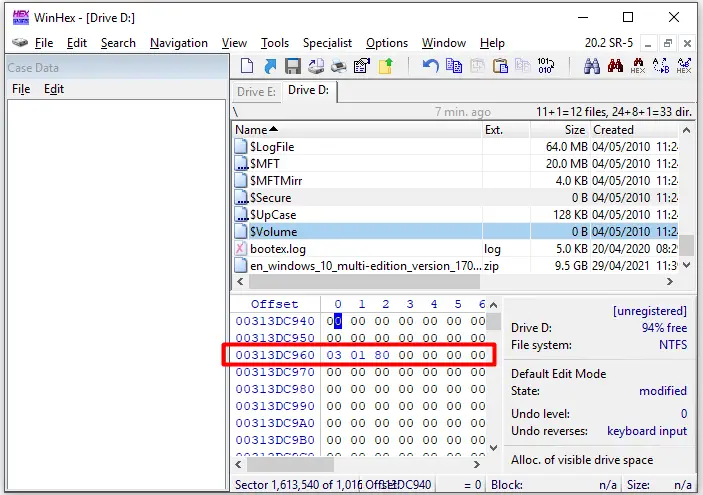Sort files by Size column header
The width and height of the screenshot is (703, 495).
[x=560, y=130]
